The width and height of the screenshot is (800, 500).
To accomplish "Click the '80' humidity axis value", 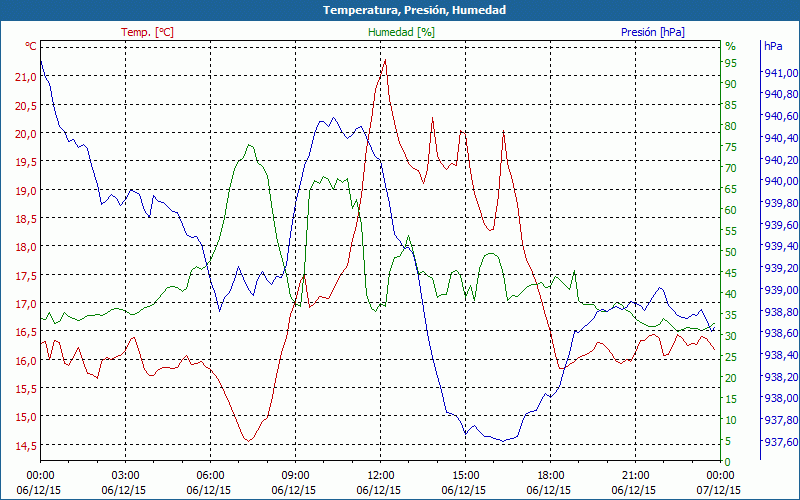I will [x=731, y=126].
